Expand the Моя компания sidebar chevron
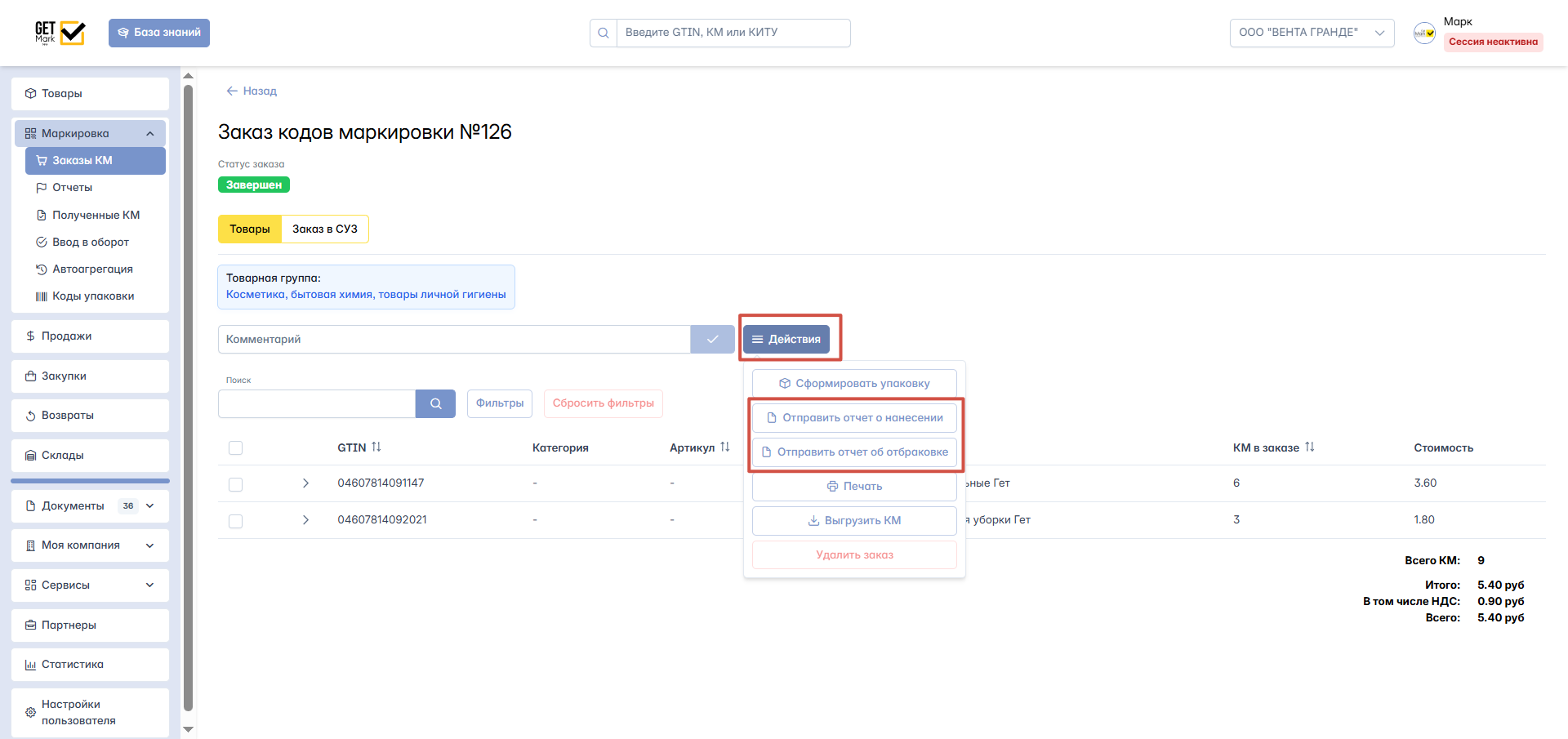 coord(150,545)
